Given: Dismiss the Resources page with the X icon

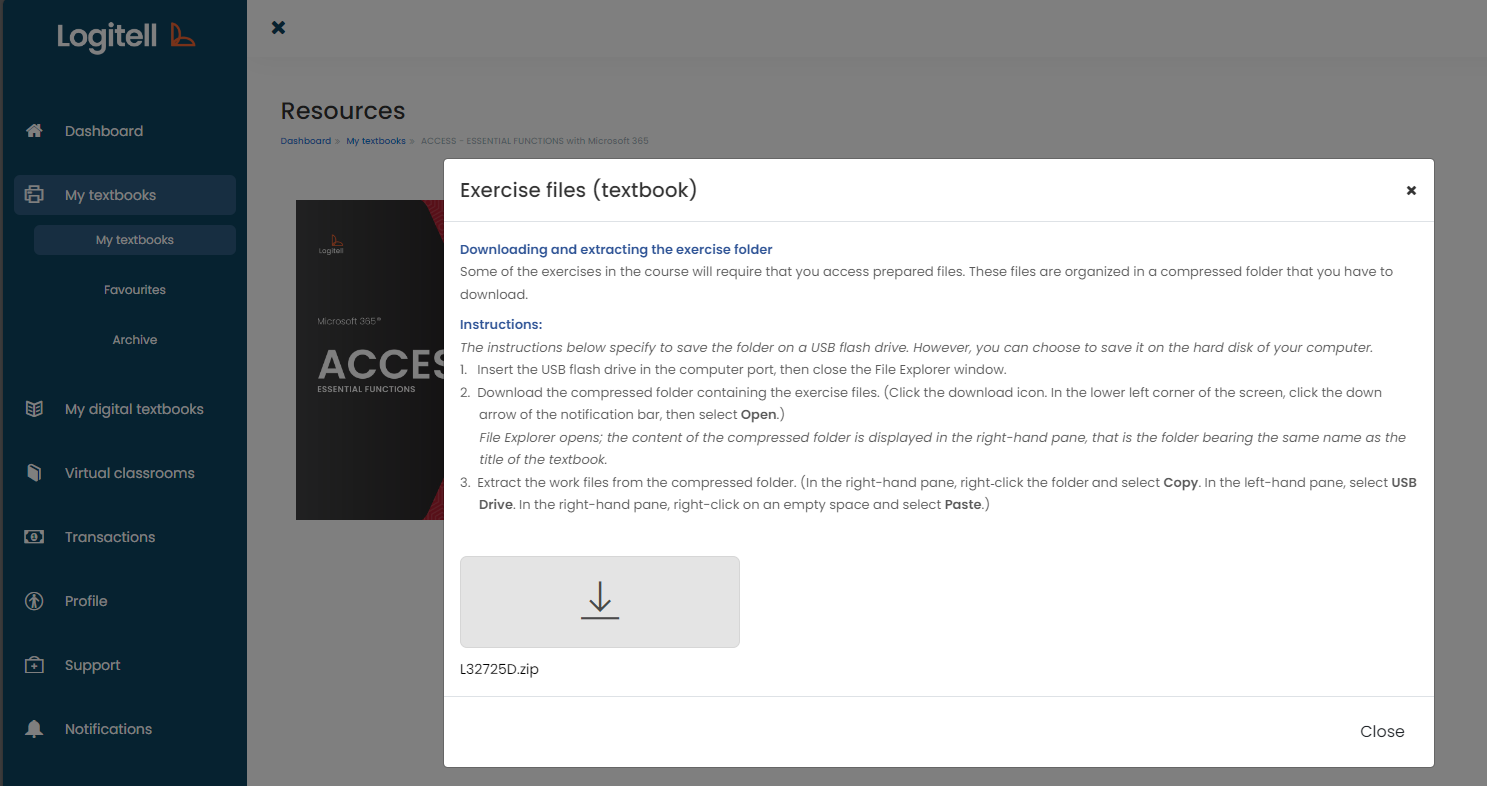Looking at the screenshot, I should tap(278, 27).
